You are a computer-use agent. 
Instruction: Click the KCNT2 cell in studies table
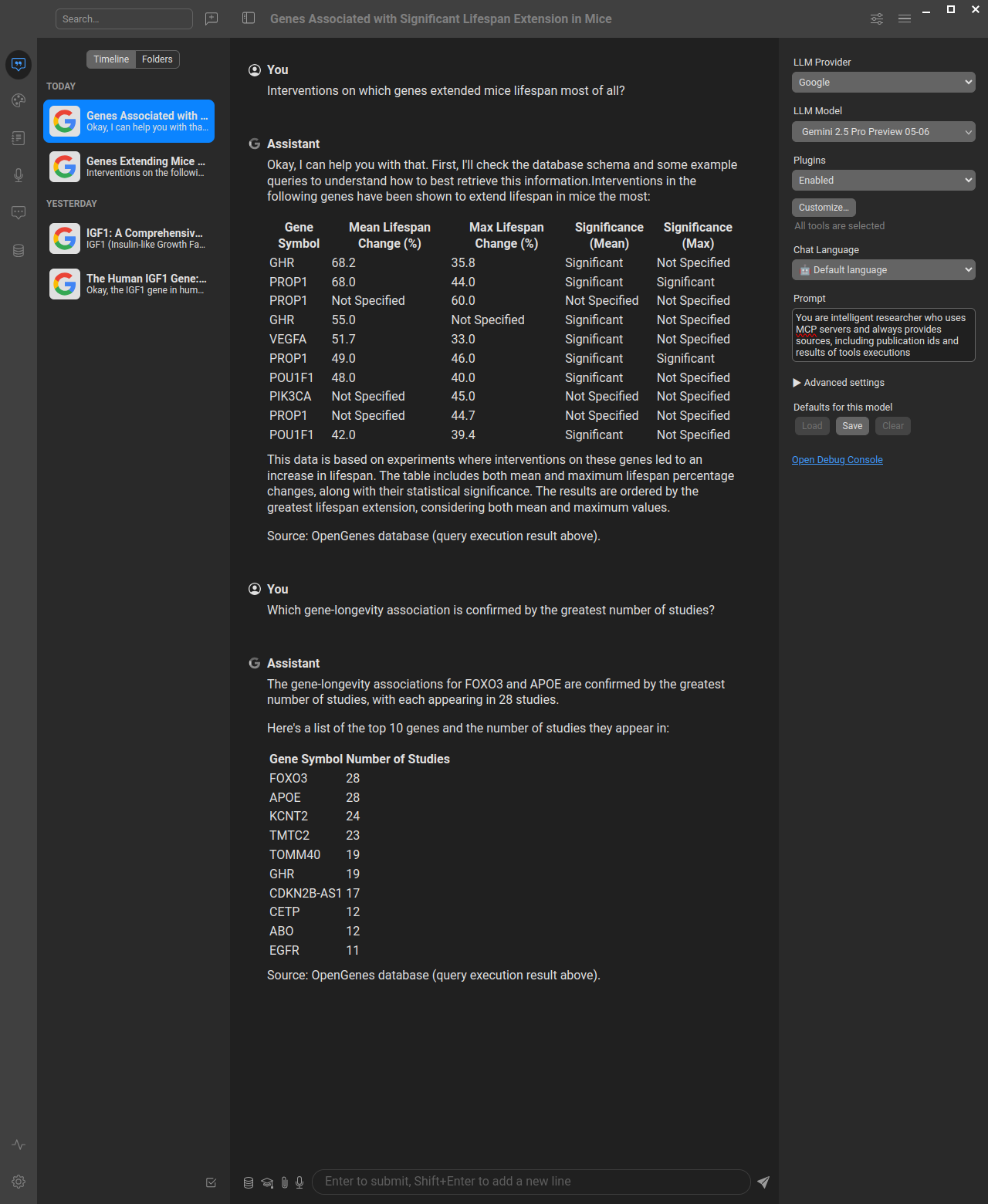pos(289,817)
